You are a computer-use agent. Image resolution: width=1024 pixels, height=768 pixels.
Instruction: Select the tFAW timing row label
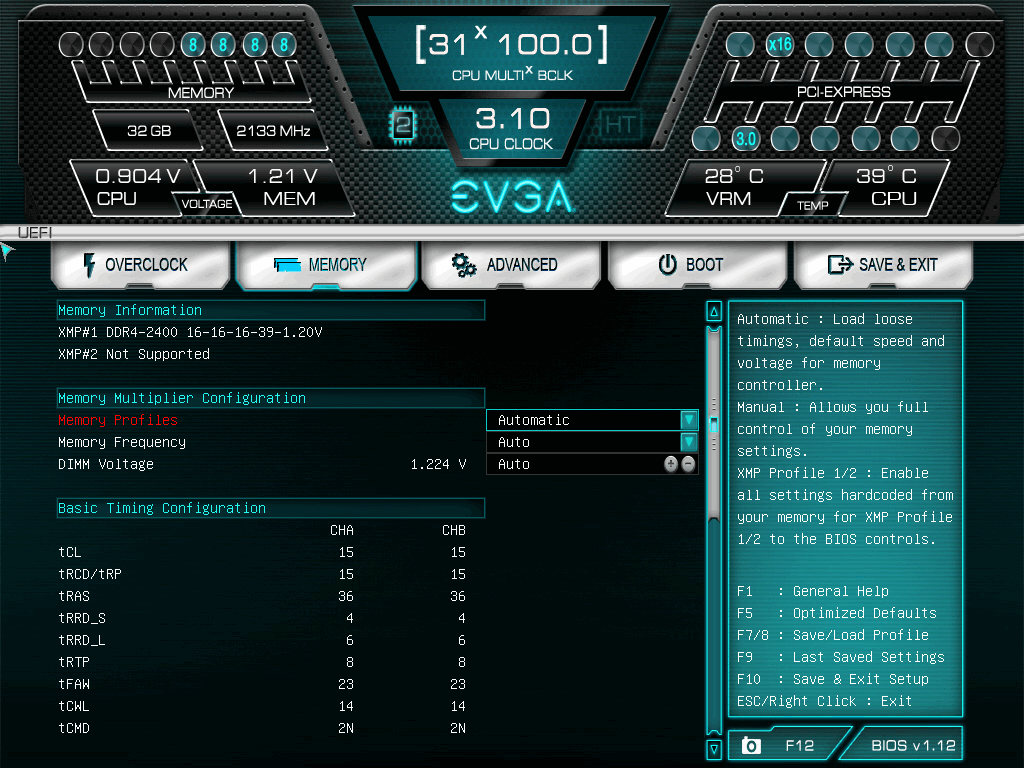pyautogui.click(x=74, y=684)
